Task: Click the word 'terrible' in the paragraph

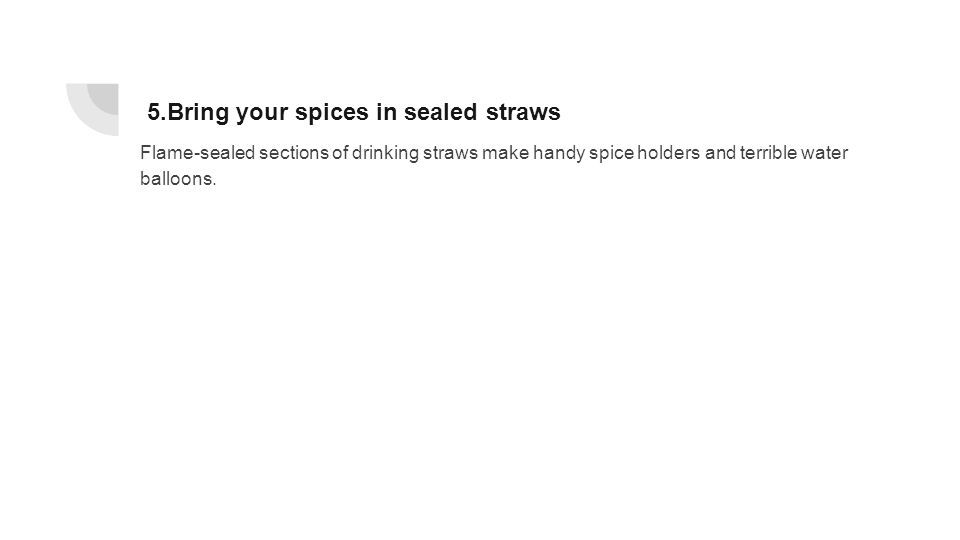Action: (x=768, y=152)
